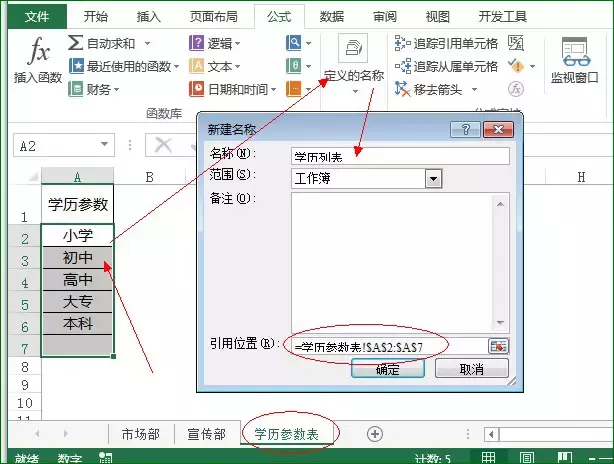Add a new sheet with the plus icon
The height and width of the screenshot is (464, 614).
(375, 434)
